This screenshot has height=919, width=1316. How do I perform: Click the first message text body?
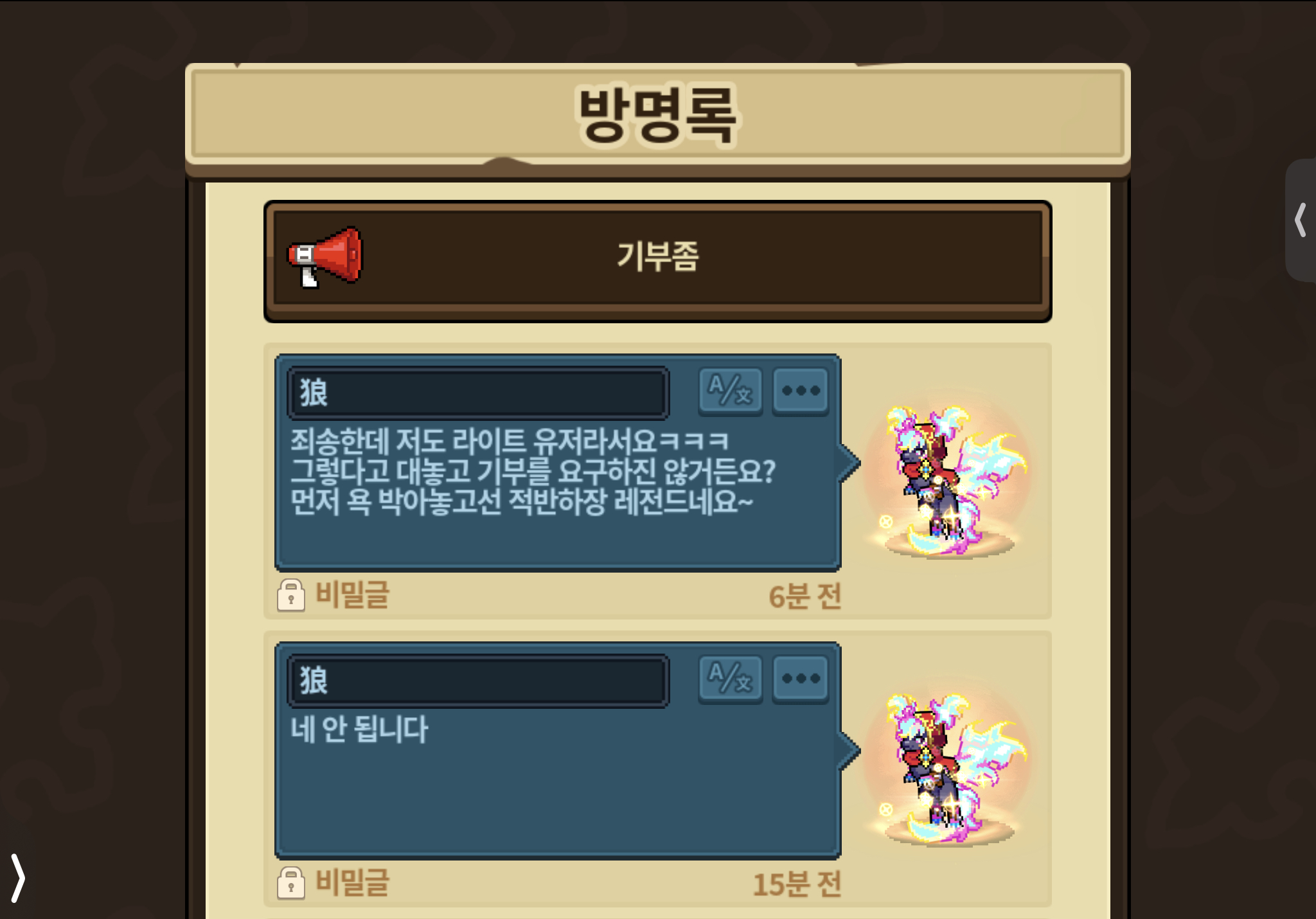click(533, 472)
